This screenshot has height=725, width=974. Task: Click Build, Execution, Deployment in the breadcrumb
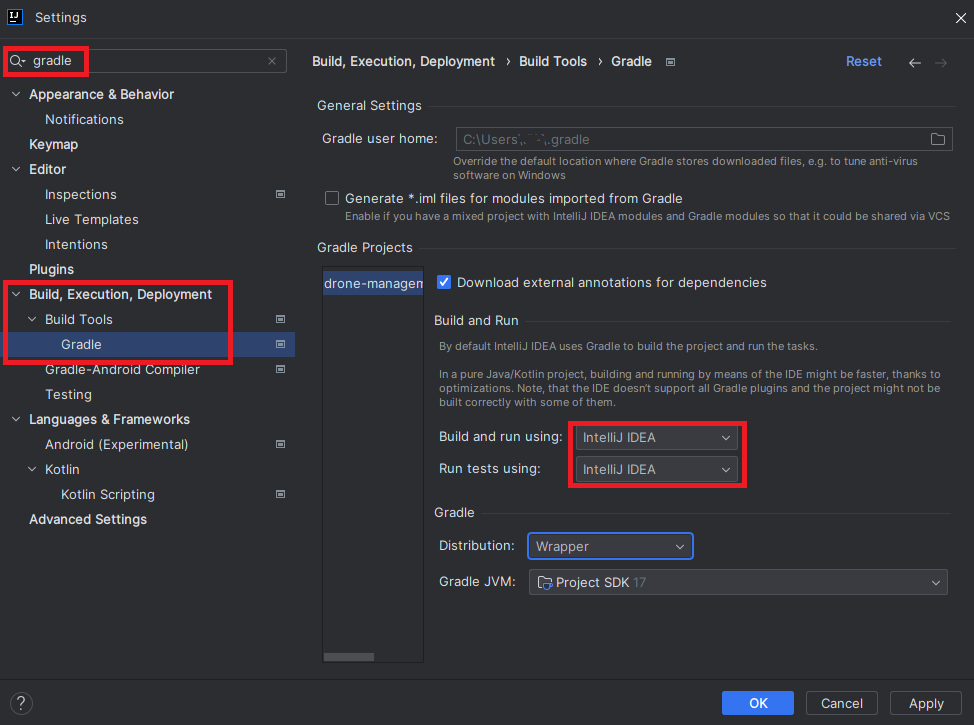(x=403, y=62)
